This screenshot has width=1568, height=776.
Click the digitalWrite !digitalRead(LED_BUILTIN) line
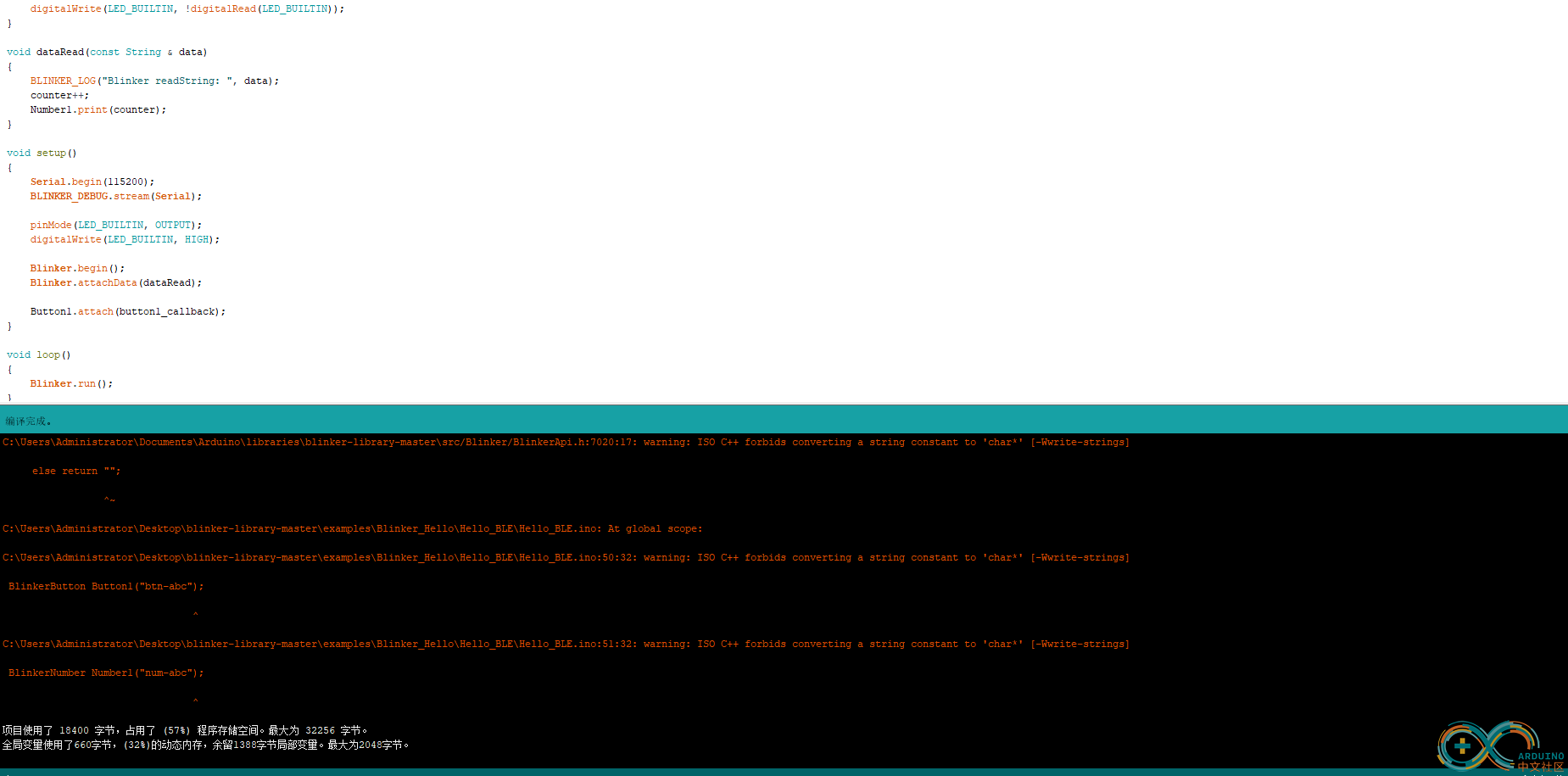[x=187, y=8]
